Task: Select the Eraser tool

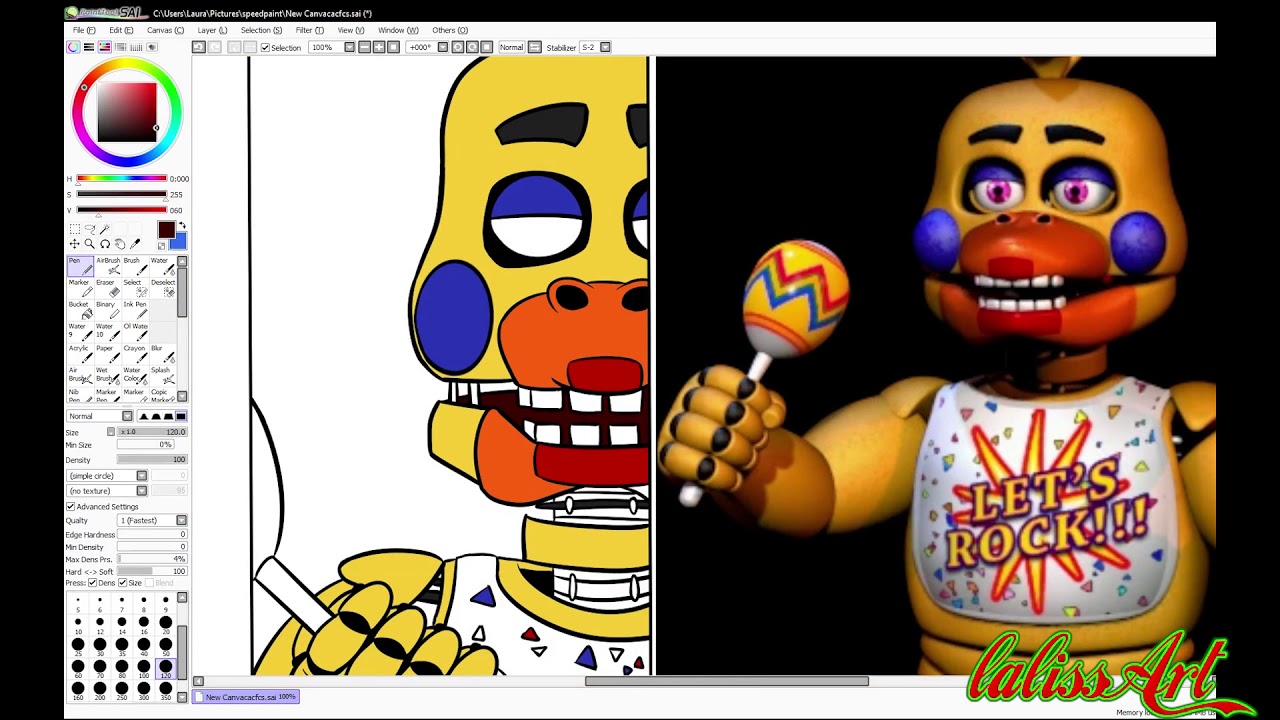Action: (108, 288)
